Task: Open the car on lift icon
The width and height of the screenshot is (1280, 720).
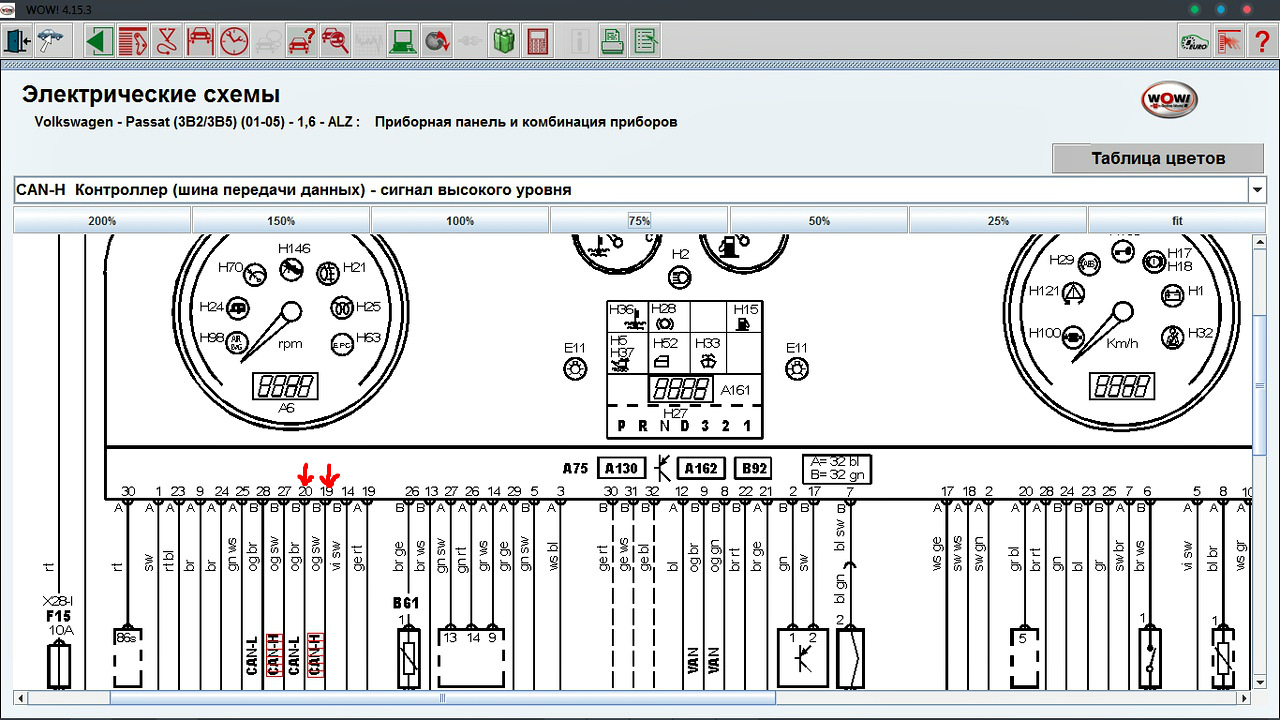Action: click(x=200, y=41)
